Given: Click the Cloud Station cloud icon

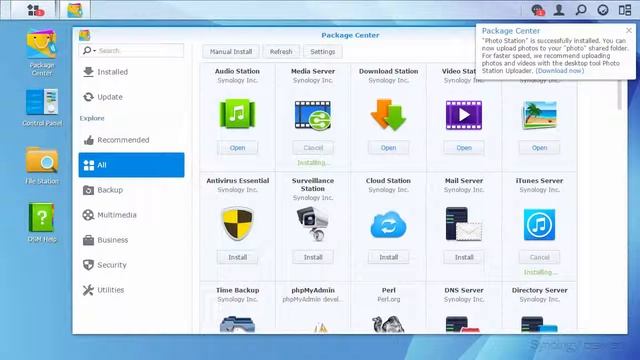Looking at the screenshot, I should (388, 224).
